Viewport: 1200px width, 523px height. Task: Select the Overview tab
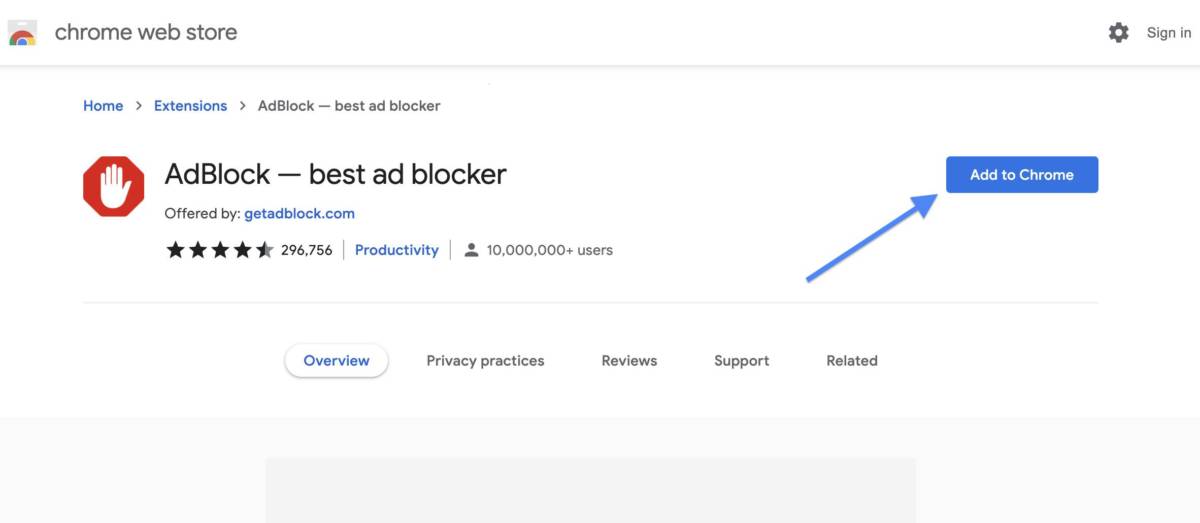coord(337,361)
